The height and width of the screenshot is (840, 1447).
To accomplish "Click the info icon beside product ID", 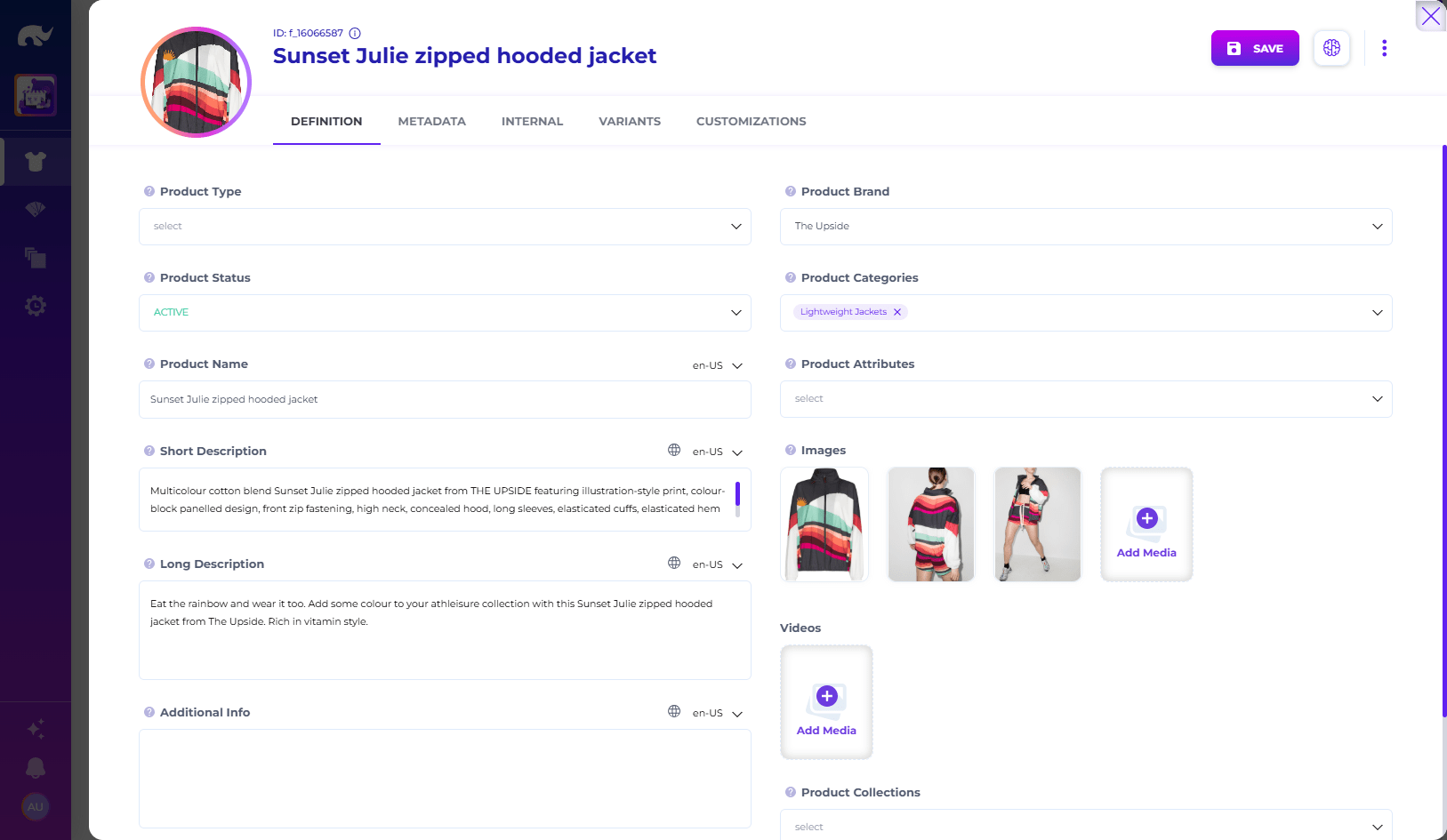I will (355, 33).
